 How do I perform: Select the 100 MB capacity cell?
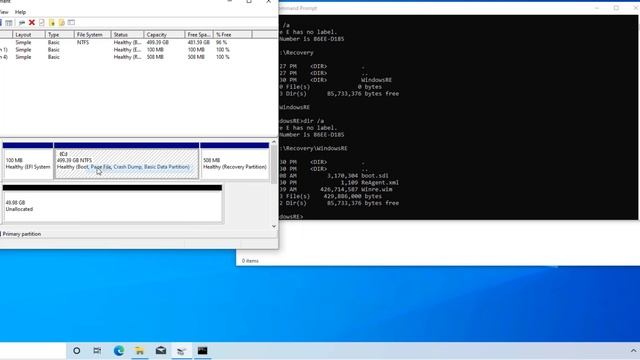pyautogui.click(x=155, y=50)
